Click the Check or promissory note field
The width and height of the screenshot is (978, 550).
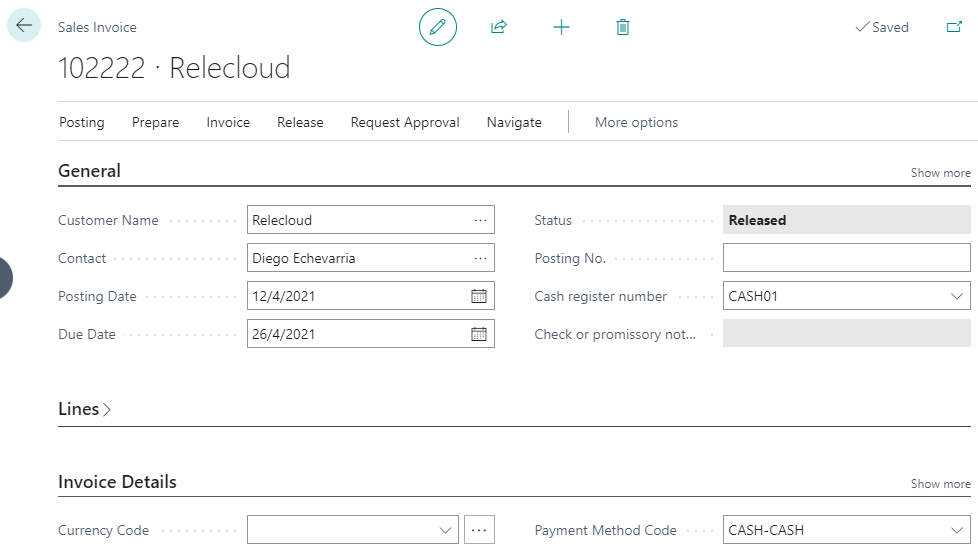click(x=846, y=334)
